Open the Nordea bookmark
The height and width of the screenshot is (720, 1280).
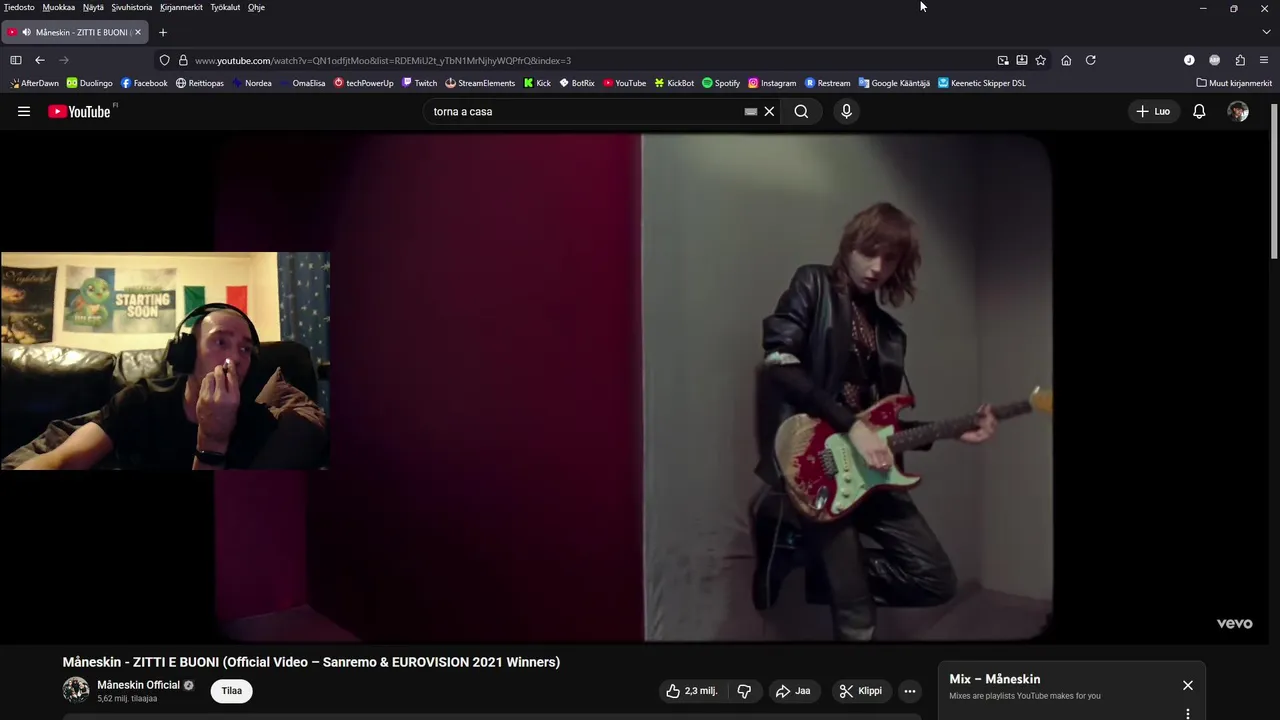pos(252,83)
